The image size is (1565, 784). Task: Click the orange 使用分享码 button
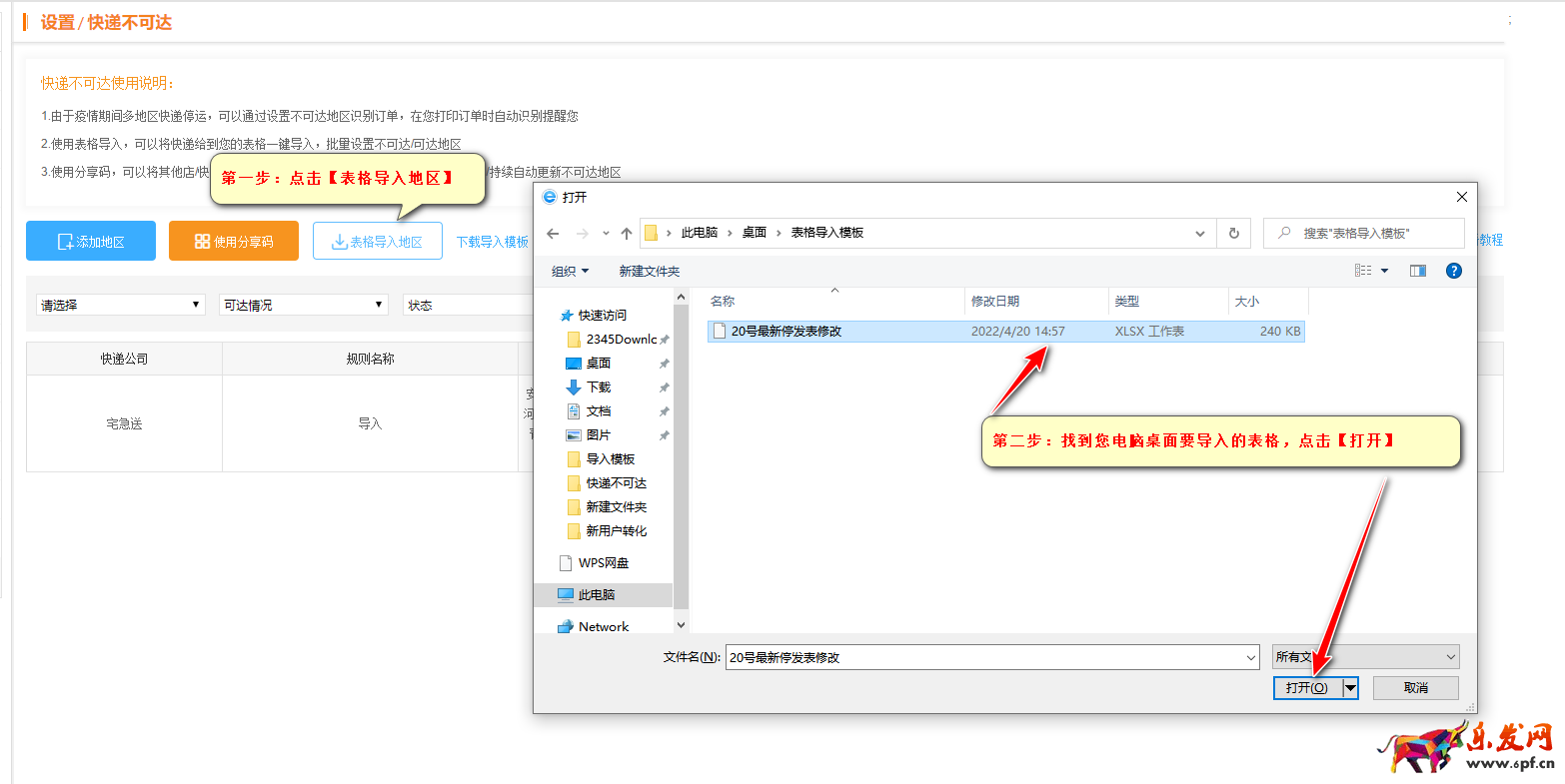point(234,241)
